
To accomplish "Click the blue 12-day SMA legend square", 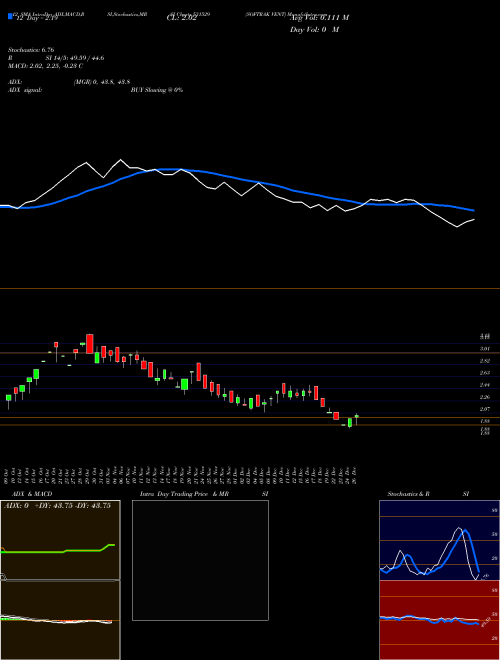I will [10, 17].
